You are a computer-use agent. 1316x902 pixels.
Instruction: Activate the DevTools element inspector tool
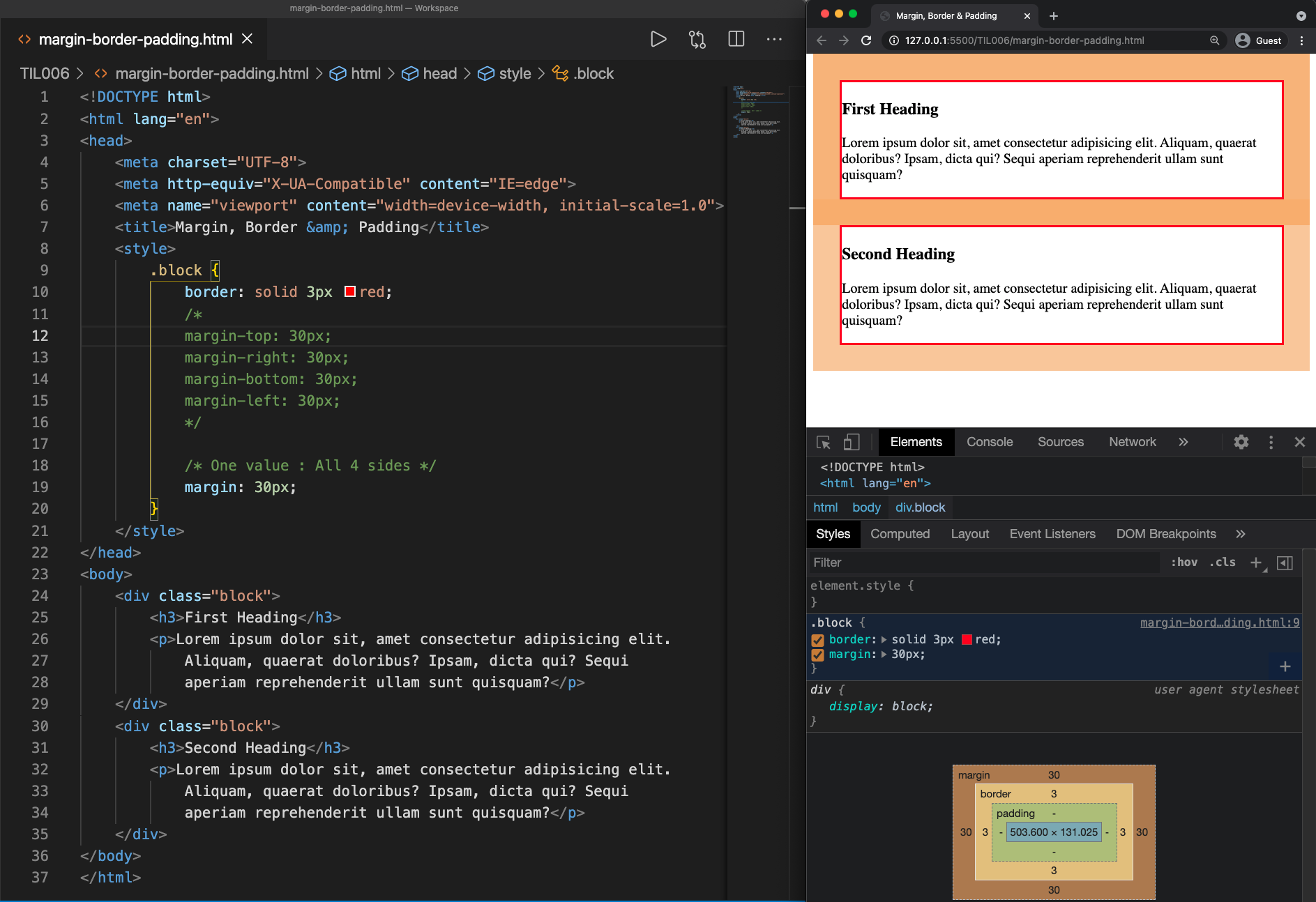point(823,442)
